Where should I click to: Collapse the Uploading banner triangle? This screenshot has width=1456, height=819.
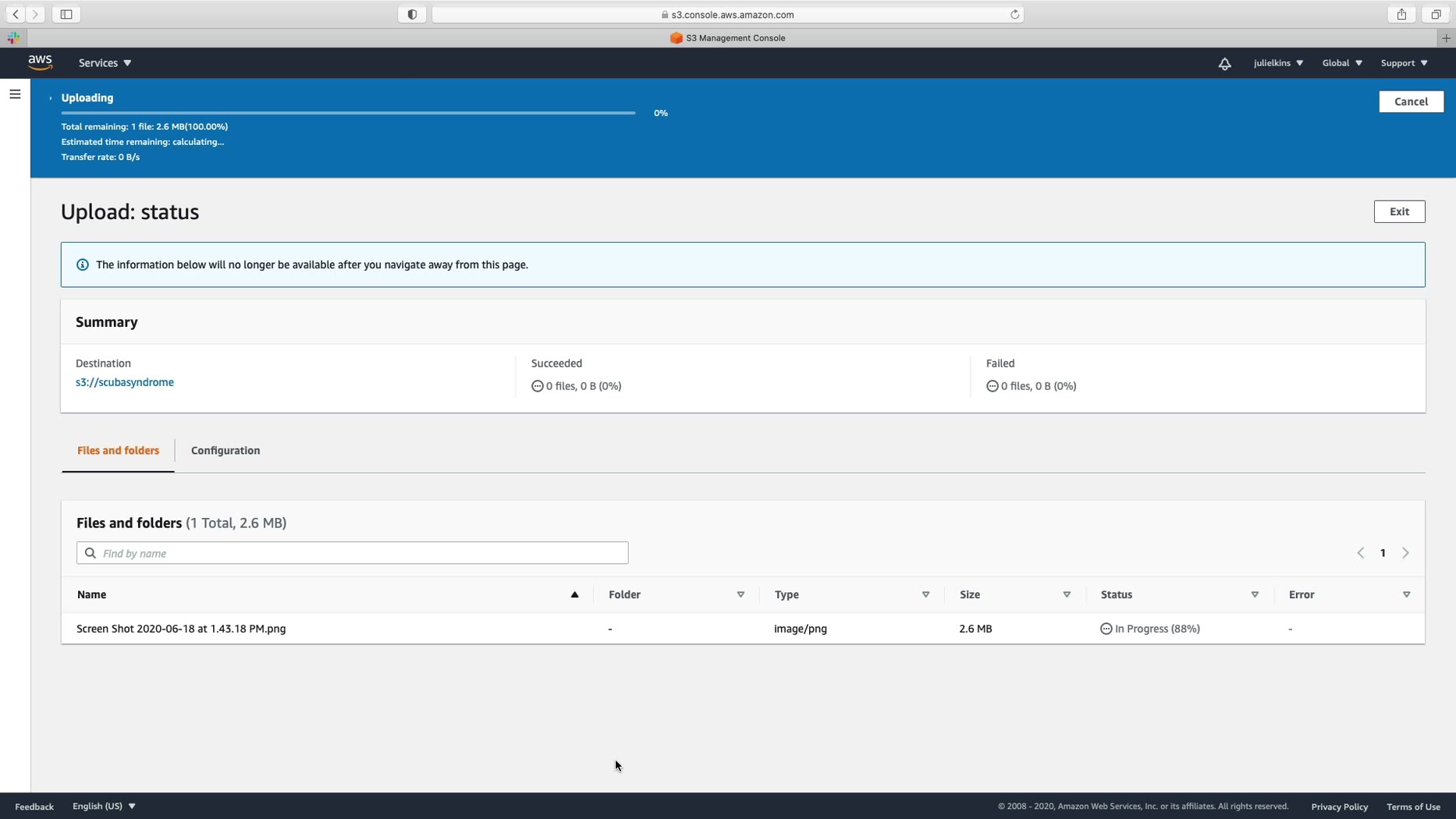[x=51, y=98]
